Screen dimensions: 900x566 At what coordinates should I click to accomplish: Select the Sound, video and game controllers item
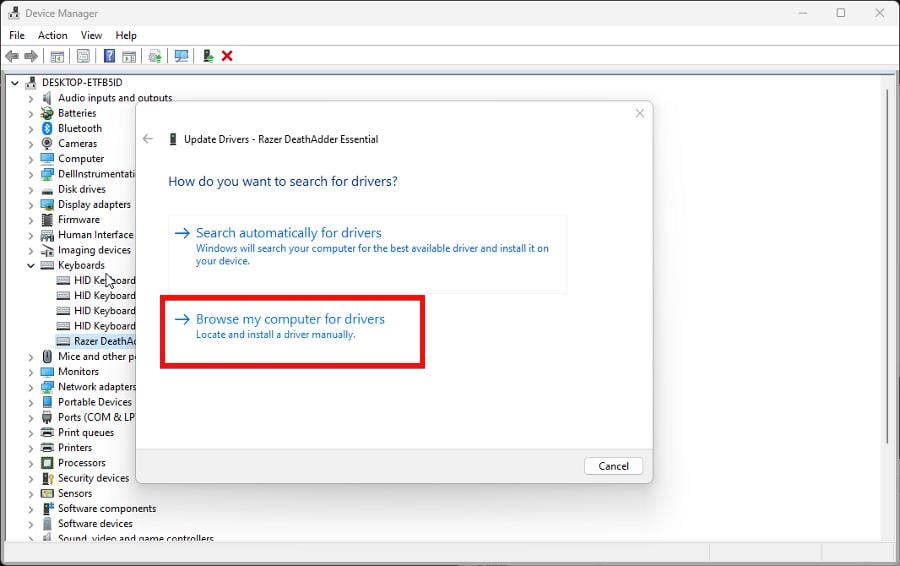(135, 537)
